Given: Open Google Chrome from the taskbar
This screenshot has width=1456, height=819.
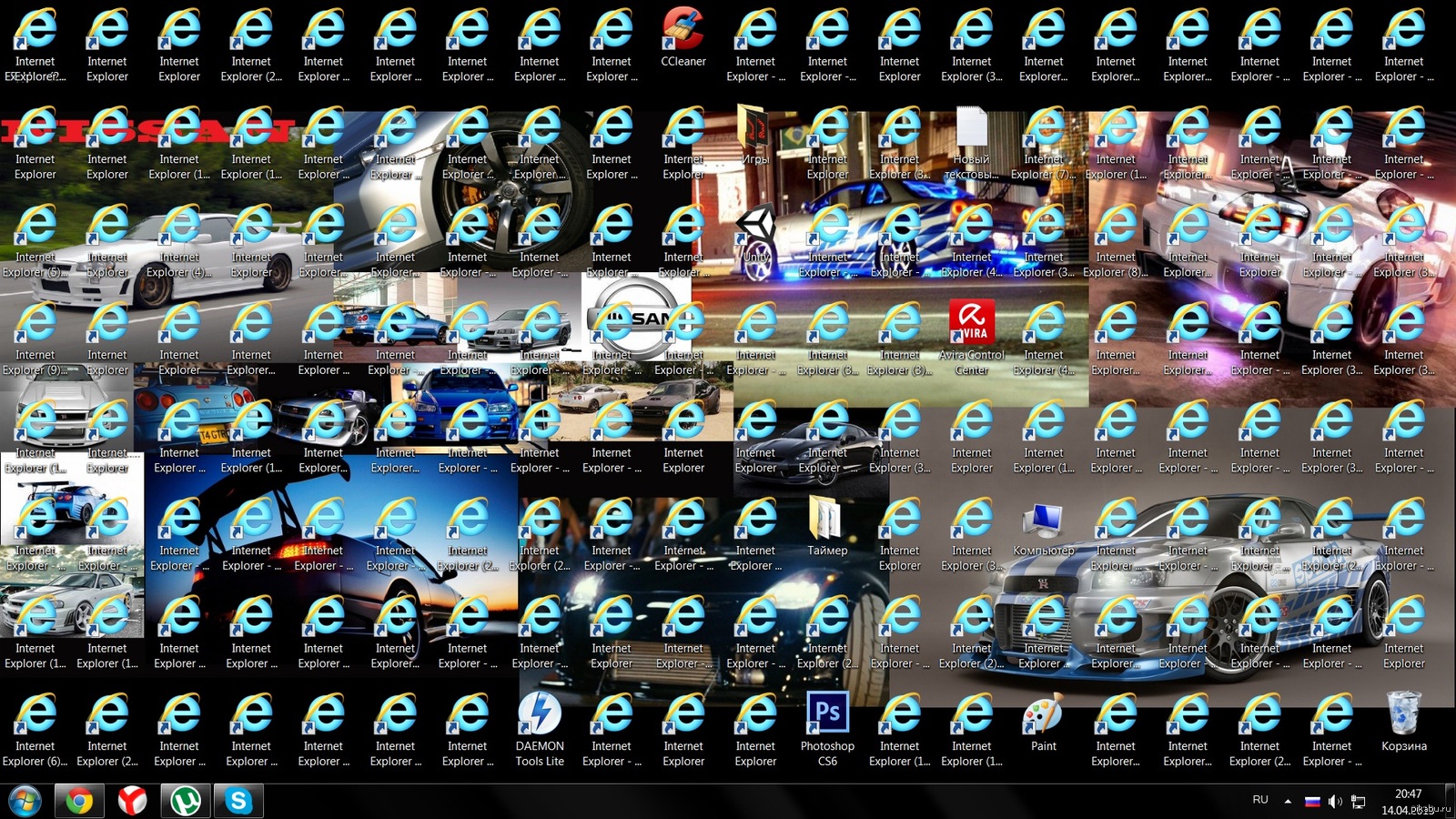Looking at the screenshot, I should [79, 801].
